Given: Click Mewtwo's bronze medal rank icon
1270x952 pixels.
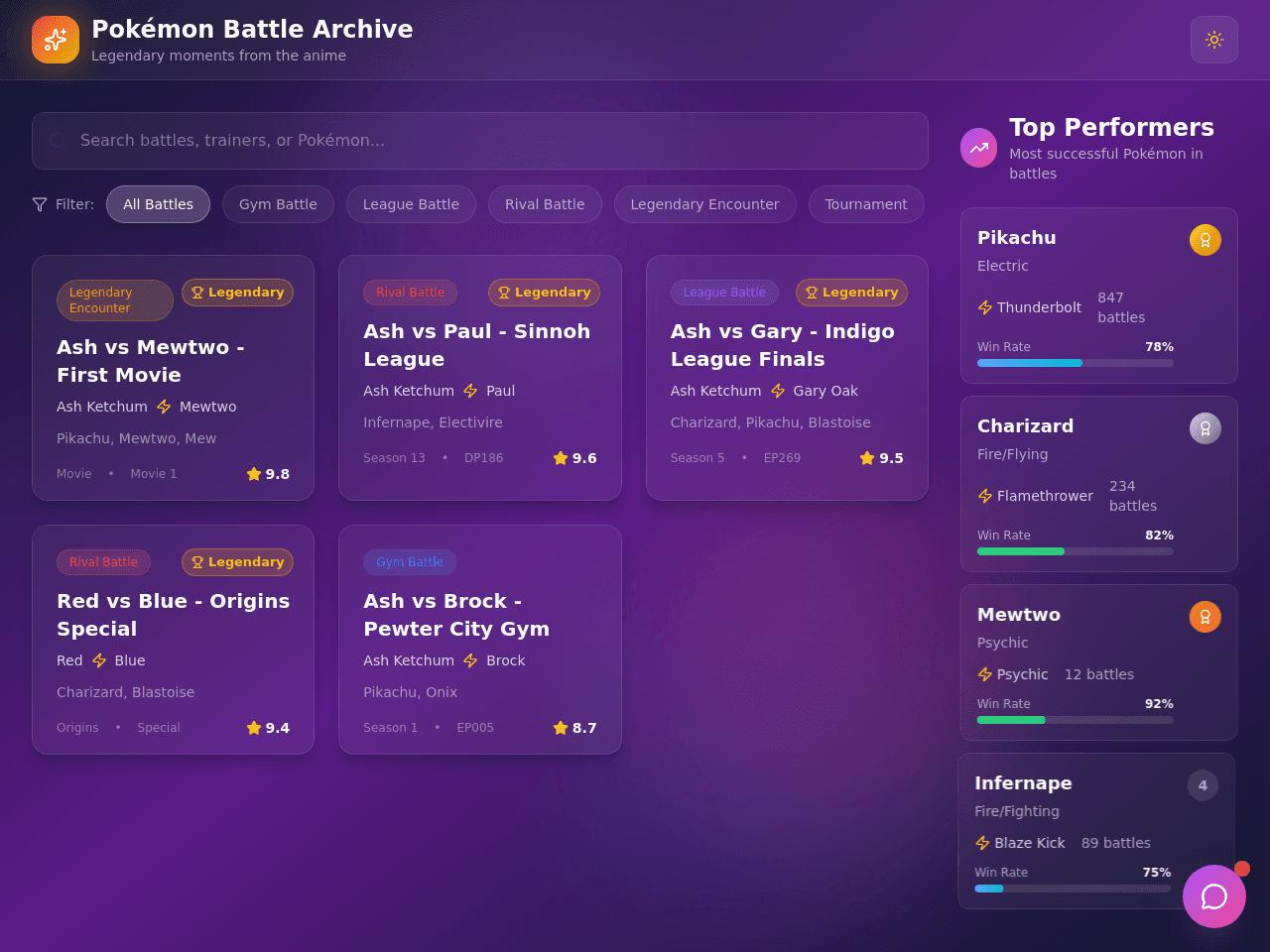Looking at the screenshot, I should point(1206,617).
